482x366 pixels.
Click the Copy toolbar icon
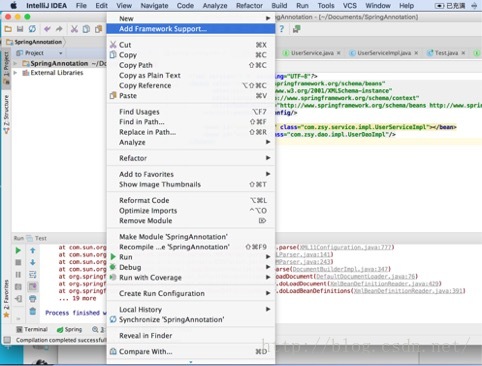pos(86,29)
